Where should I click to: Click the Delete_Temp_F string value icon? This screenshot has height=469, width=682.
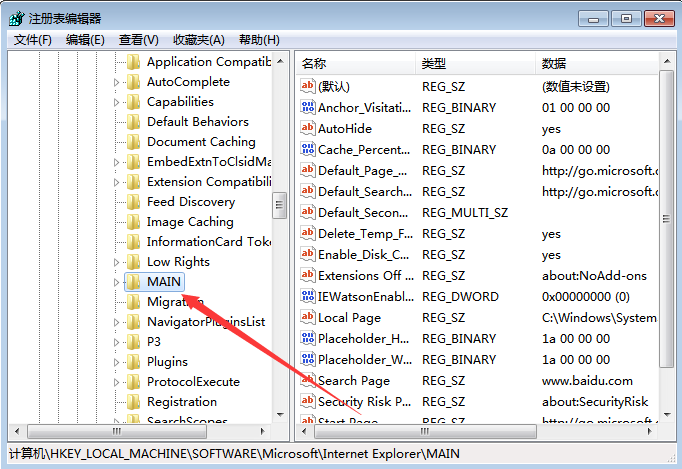[x=308, y=233]
